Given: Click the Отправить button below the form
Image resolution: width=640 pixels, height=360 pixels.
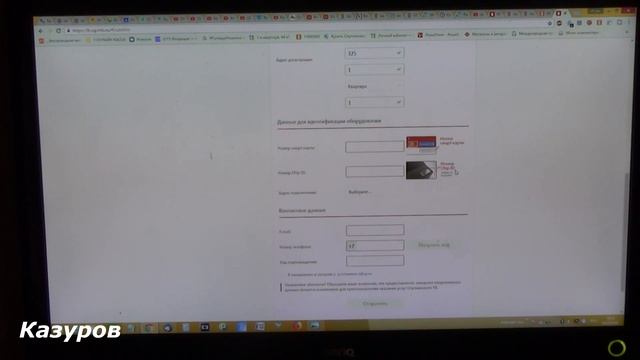Looking at the screenshot, I should click(x=375, y=304).
